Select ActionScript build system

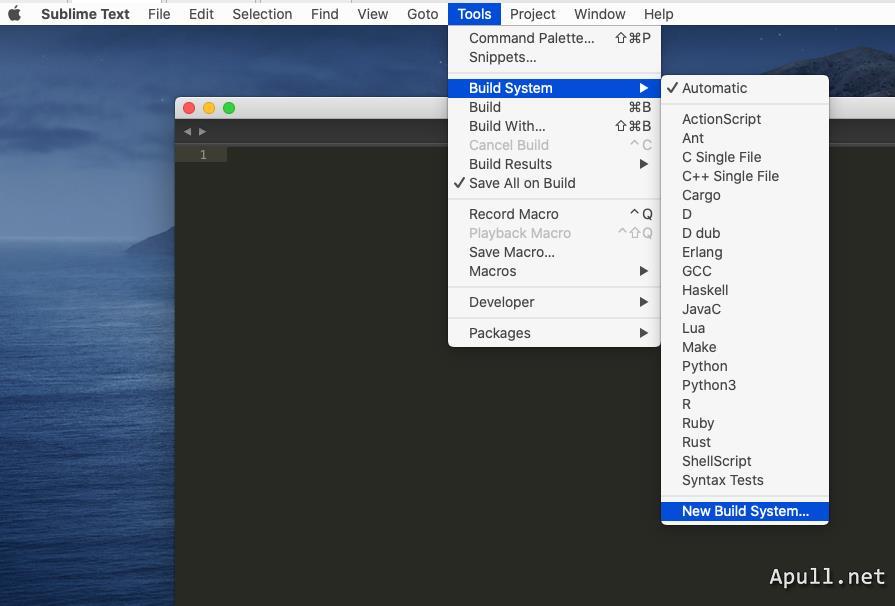[x=745, y=119]
